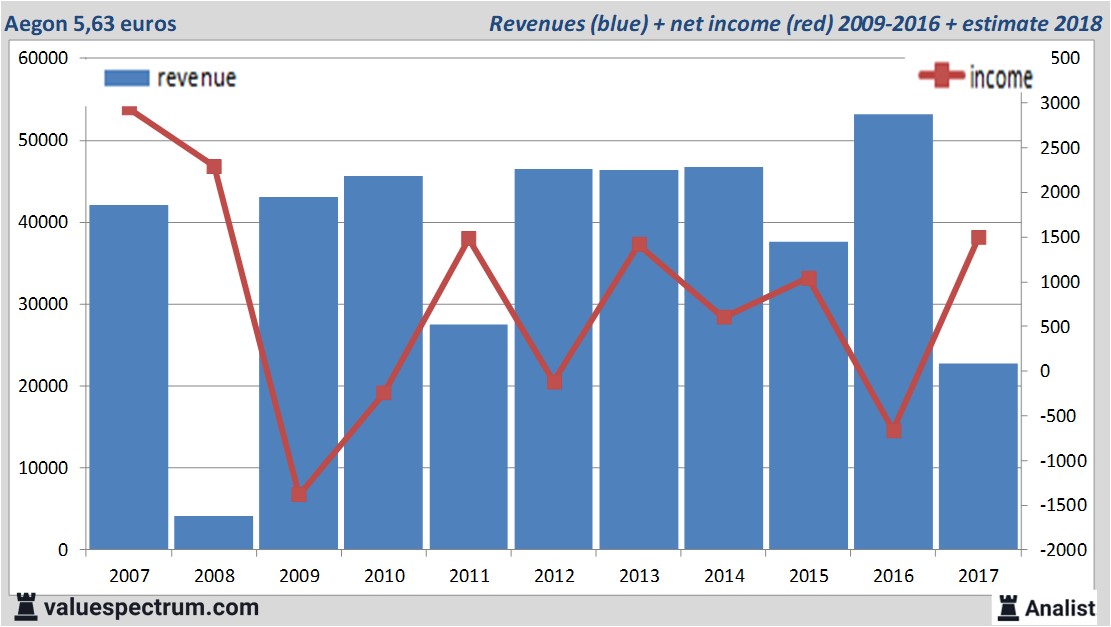Click the rook icon next to Analist
The width and height of the screenshot is (1111, 627).
coord(1008,608)
